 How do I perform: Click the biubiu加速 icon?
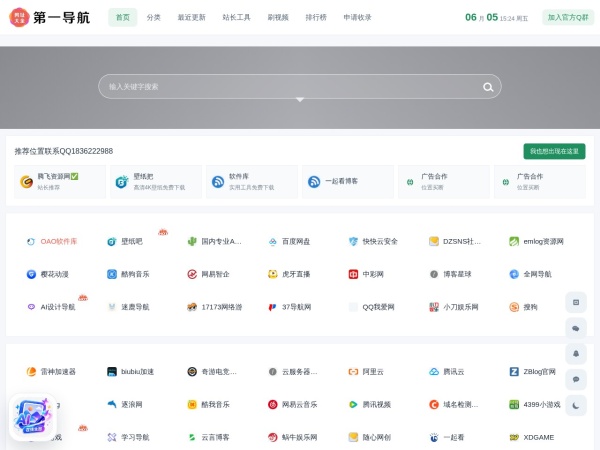click(111, 372)
